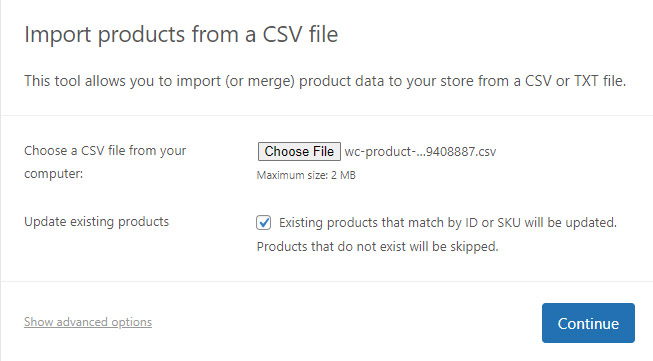Click the 'Update existing products' row label

(x=97, y=222)
